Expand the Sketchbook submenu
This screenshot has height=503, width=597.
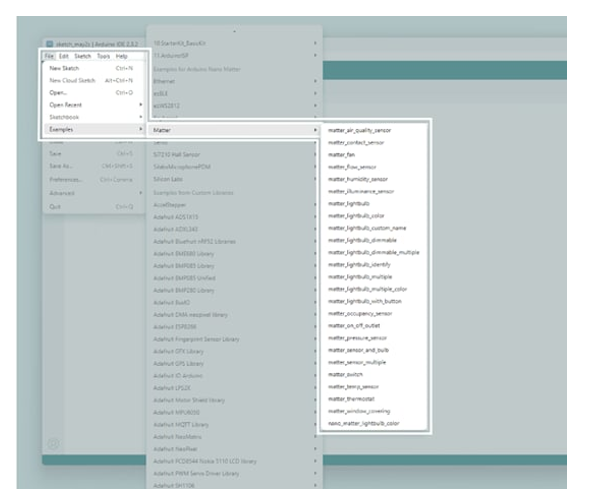coord(94,117)
